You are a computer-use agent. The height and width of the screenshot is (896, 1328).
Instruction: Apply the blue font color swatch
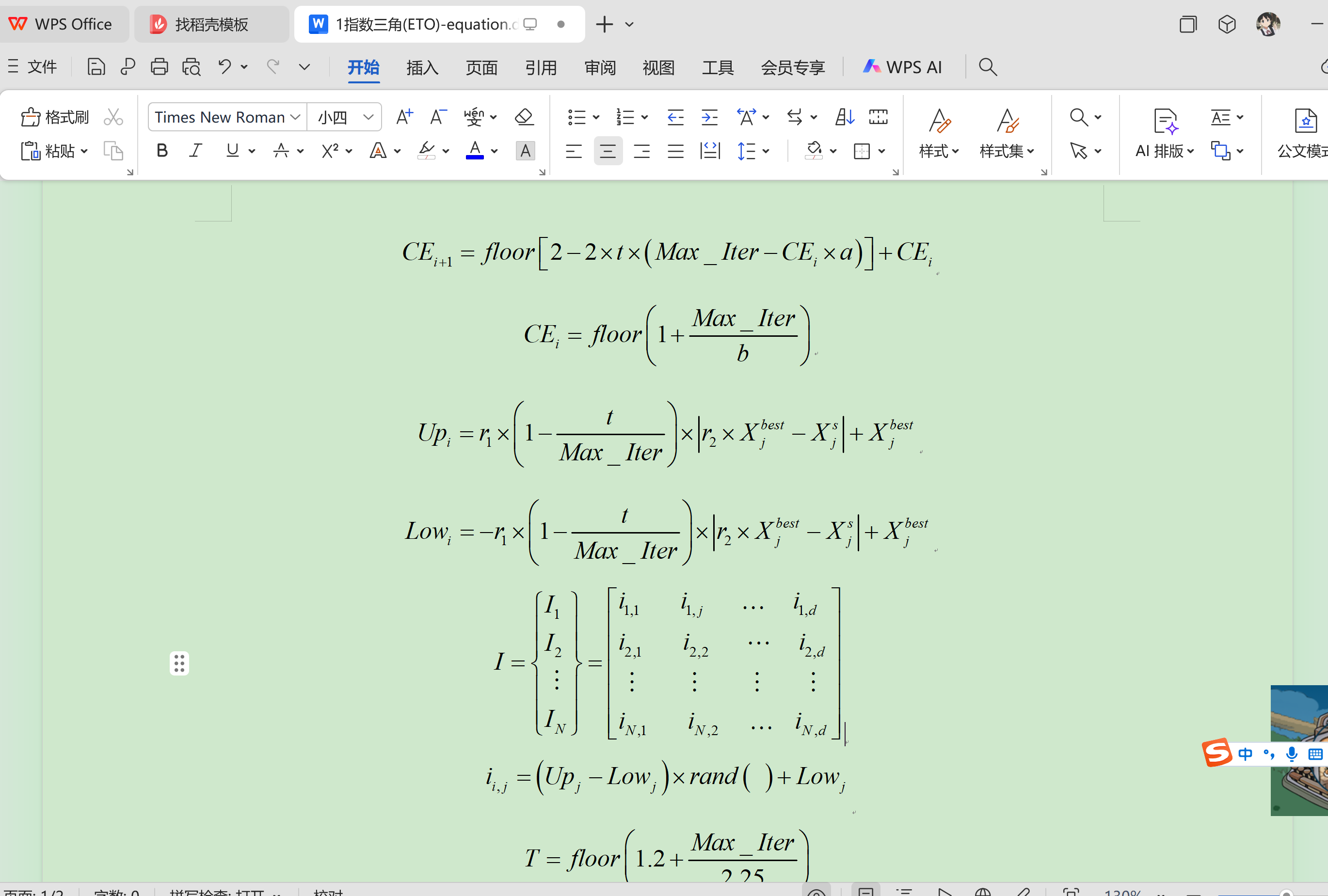tap(474, 151)
